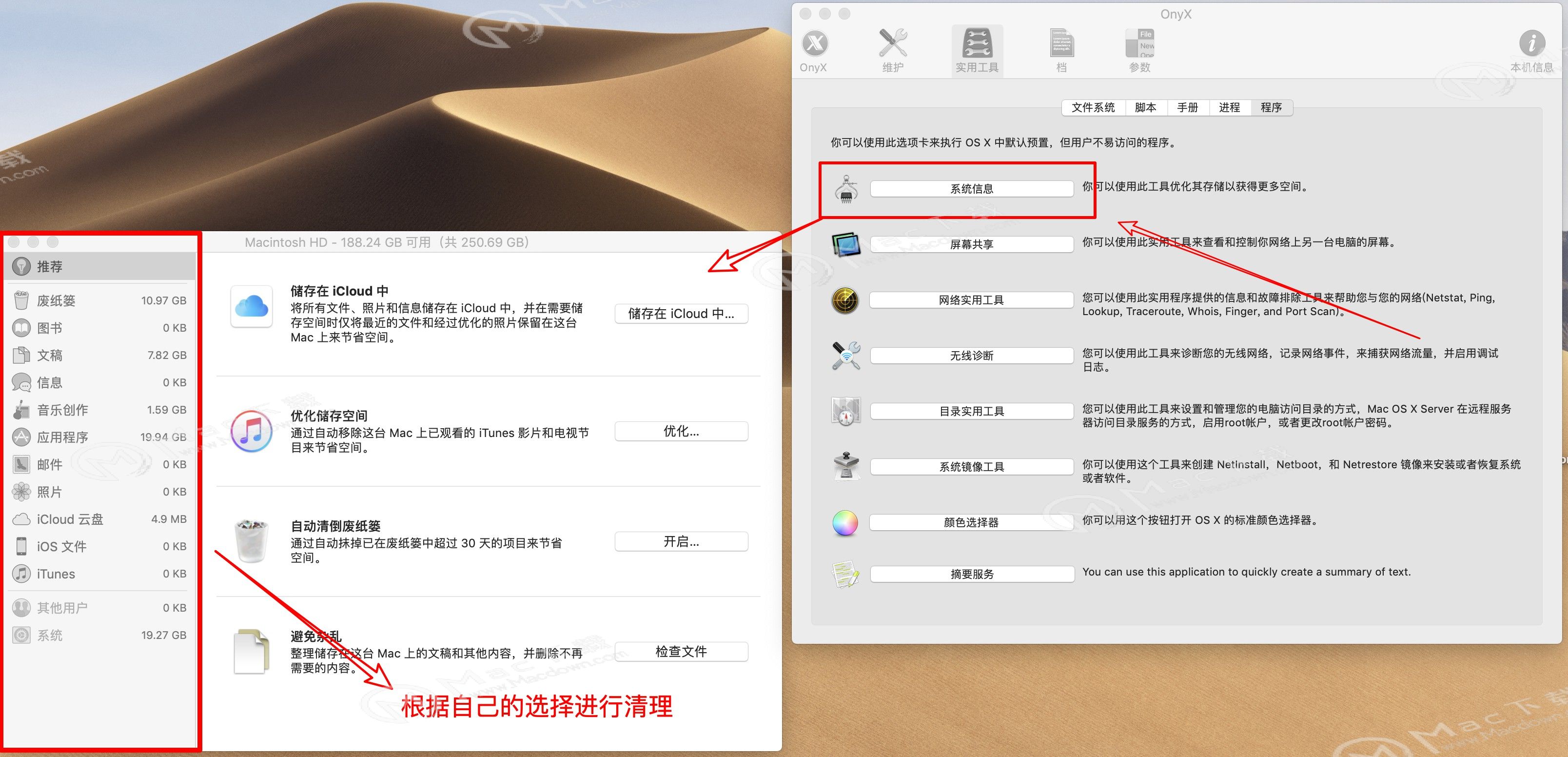The width and height of the screenshot is (1568, 757).
Task: Select iCloud 云盘 in the storage sidebar
Action: click(x=100, y=519)
